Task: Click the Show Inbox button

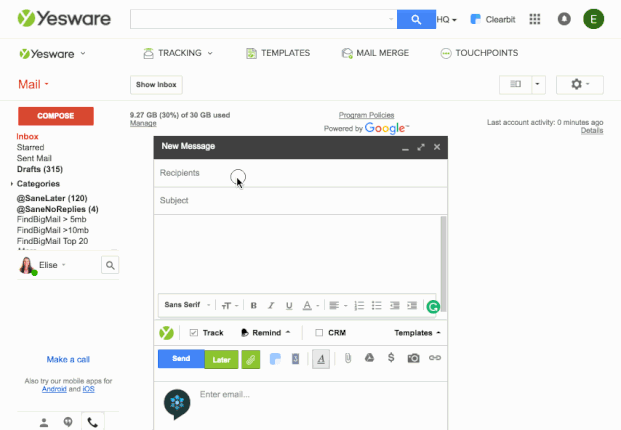Action: click(x=156, y=85)
